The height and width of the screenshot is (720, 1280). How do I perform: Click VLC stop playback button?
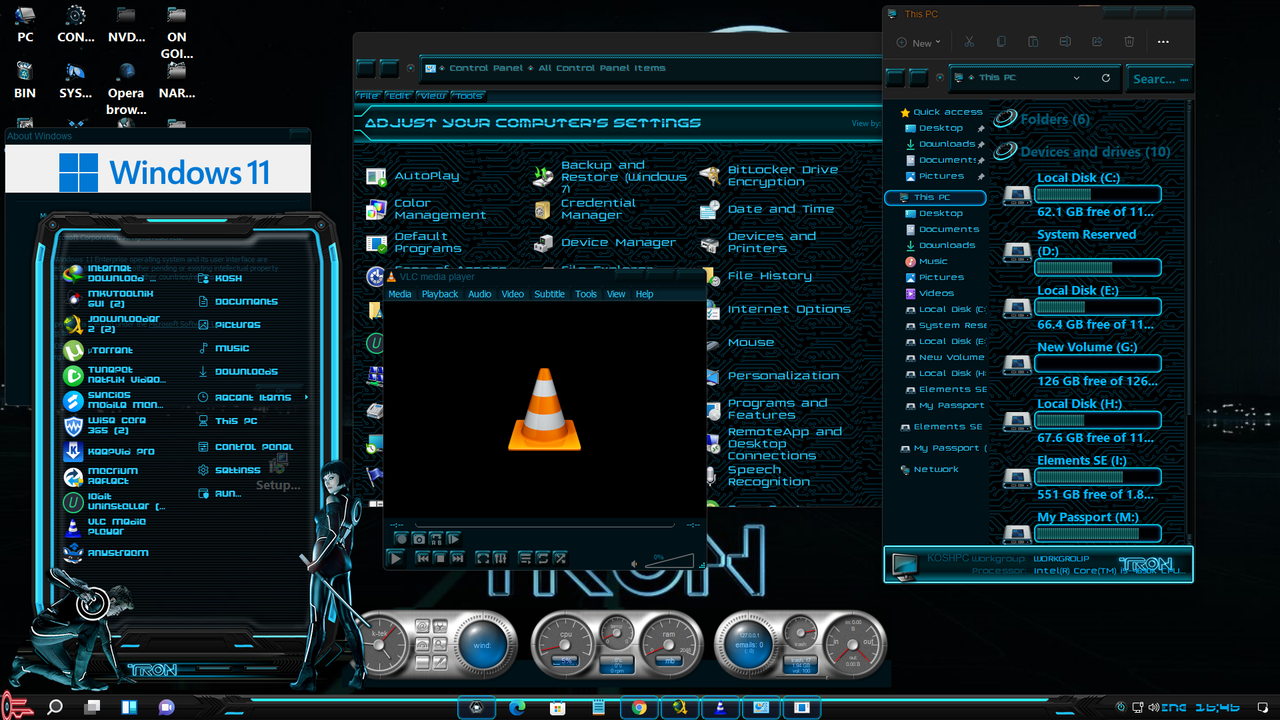(x=440, y=558)
